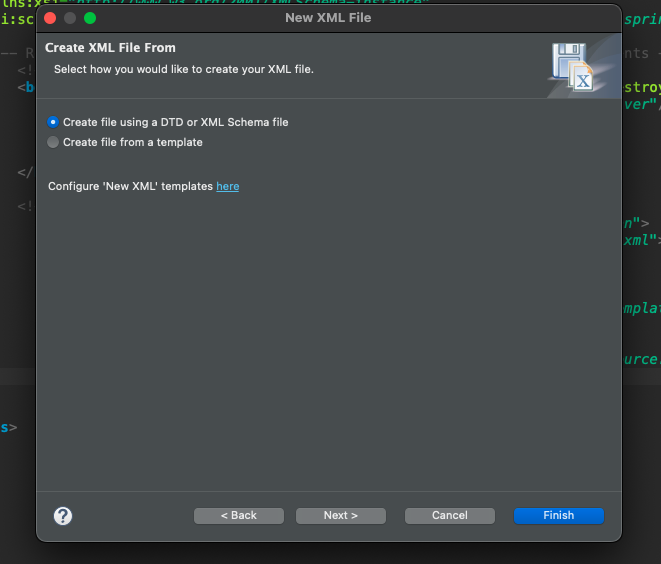Click the green zoom window button
661x564 pixels.
[90, 18]
